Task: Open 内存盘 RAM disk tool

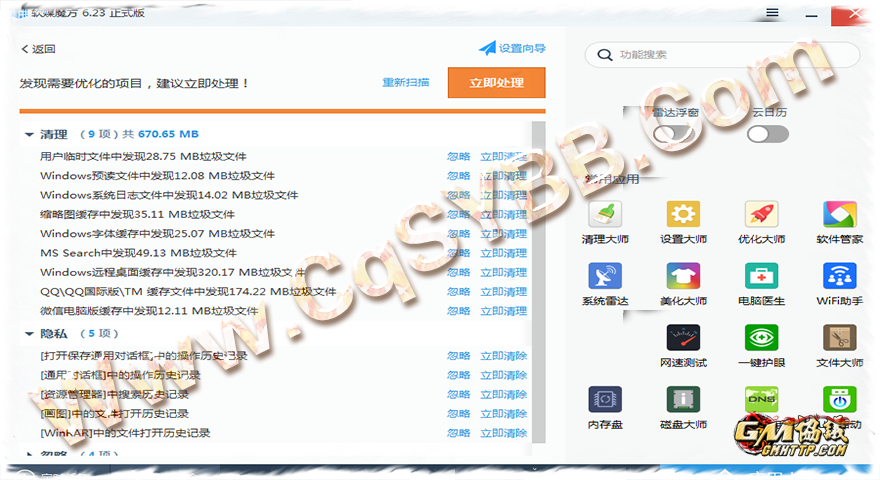Action: pos(605,408)
